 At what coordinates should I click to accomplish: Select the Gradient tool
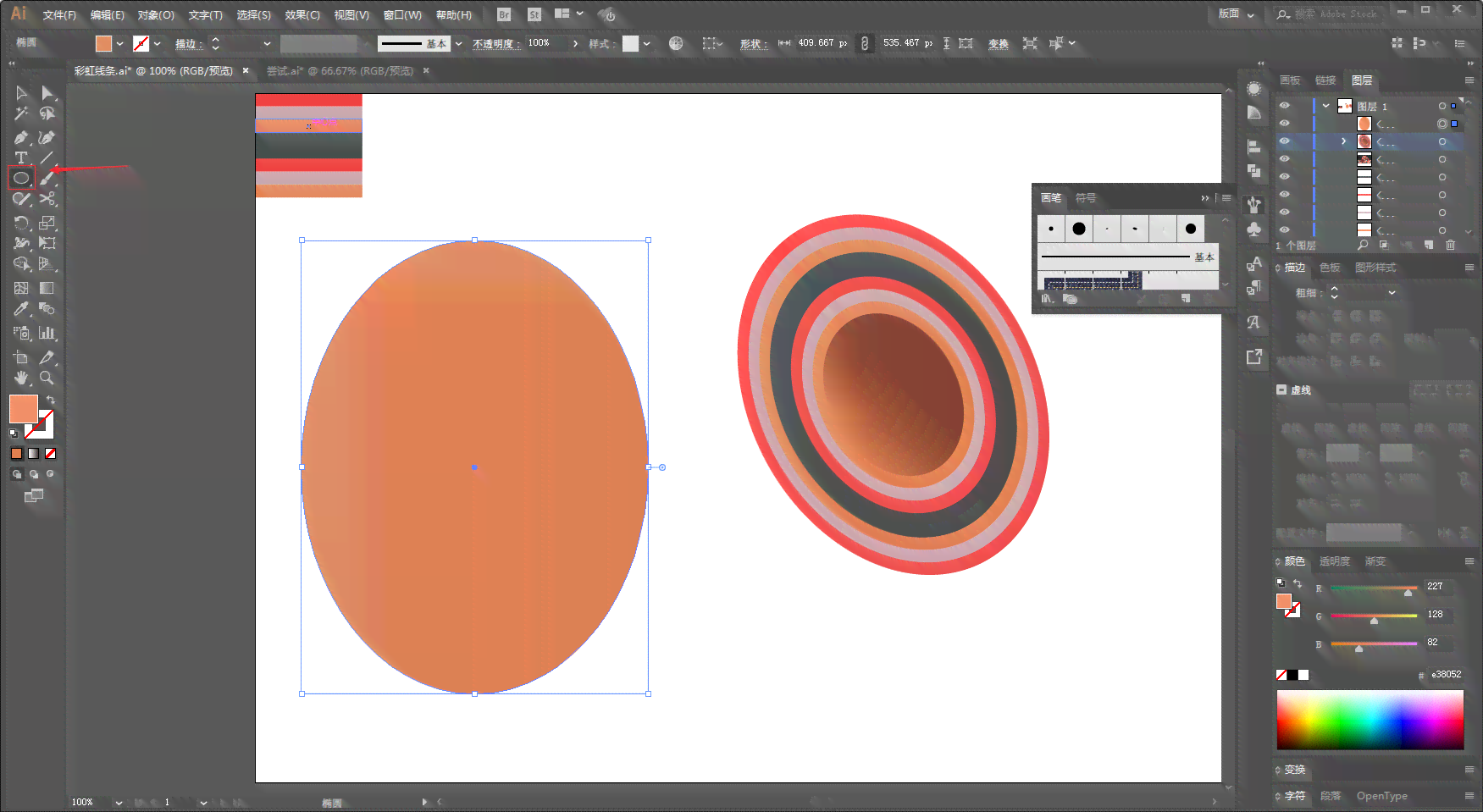tap(47, 288)
